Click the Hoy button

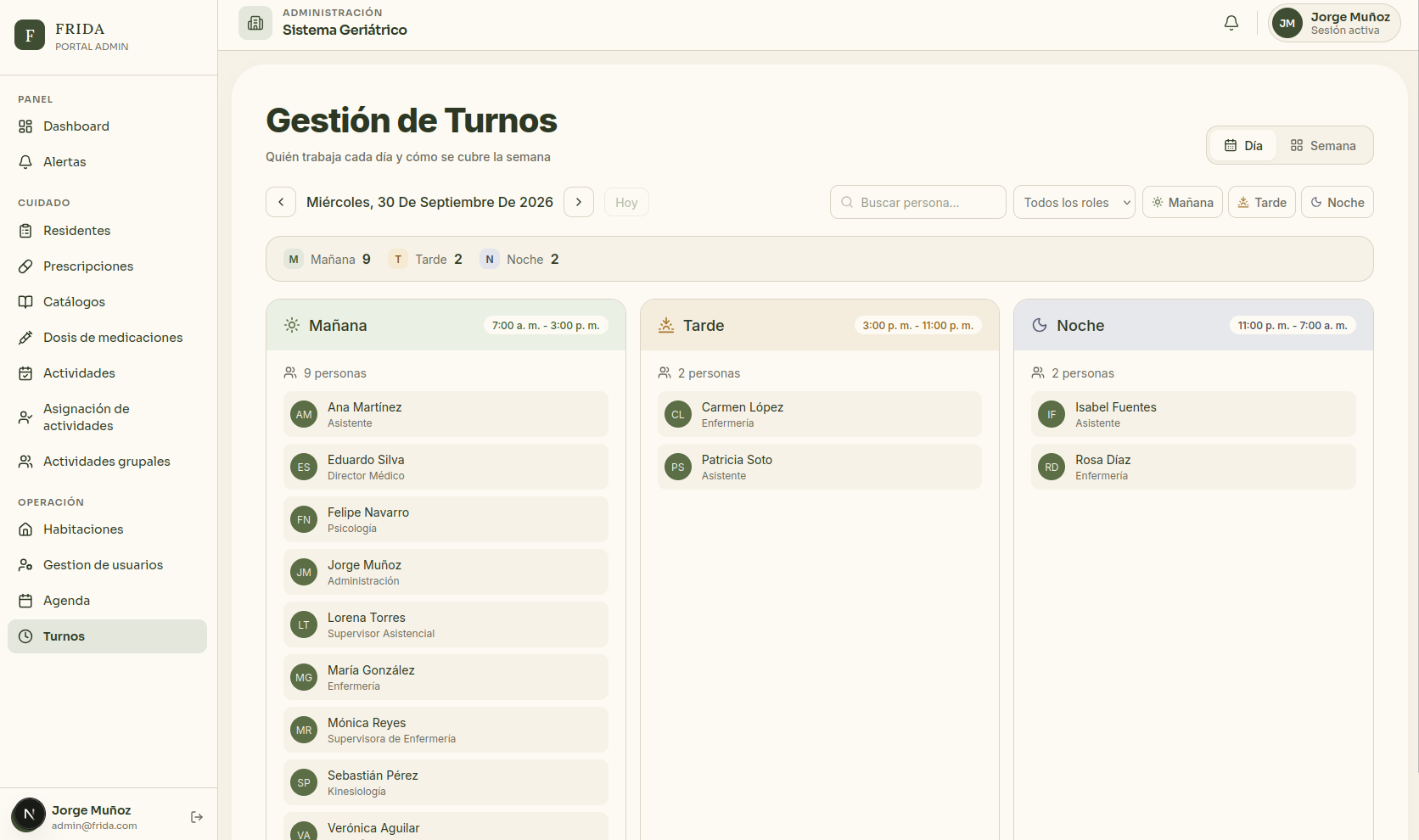tap(626, 202)
